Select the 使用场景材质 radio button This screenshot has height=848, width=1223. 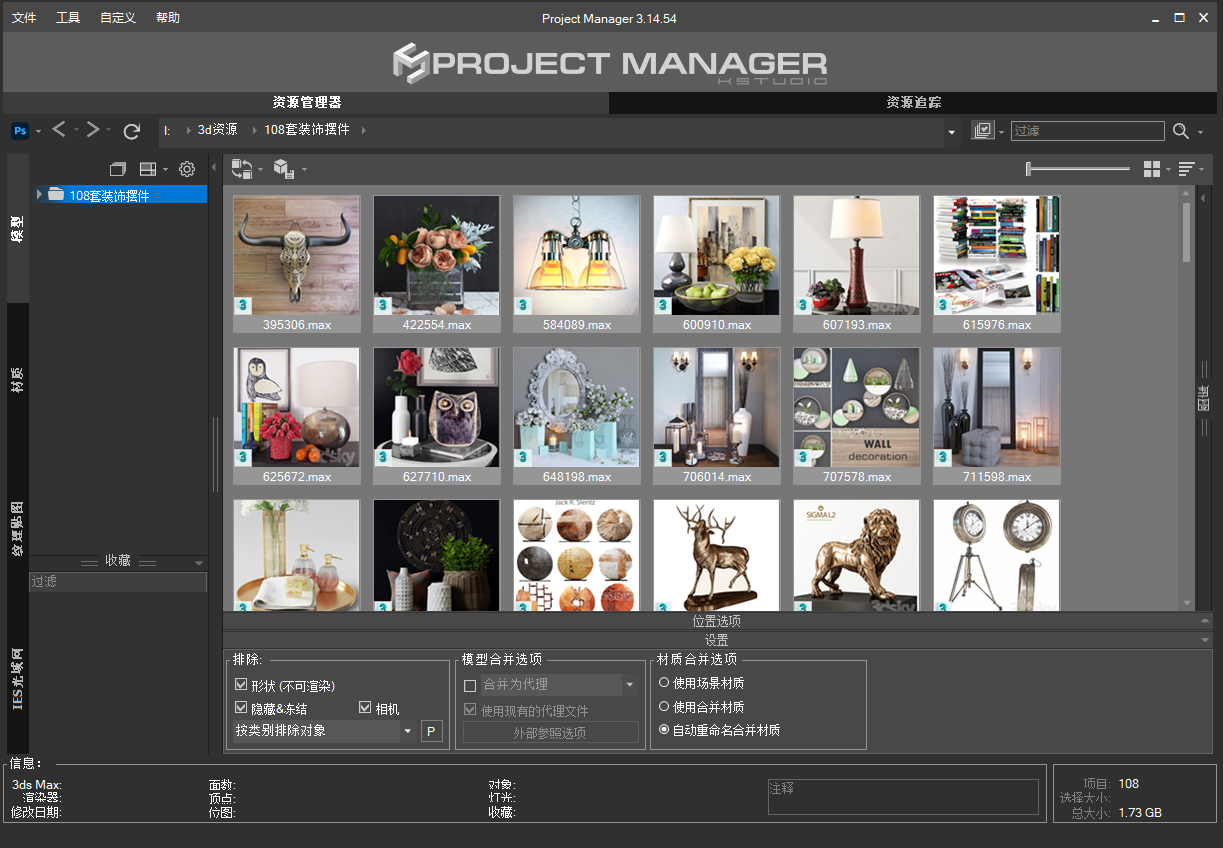[664, 683]
